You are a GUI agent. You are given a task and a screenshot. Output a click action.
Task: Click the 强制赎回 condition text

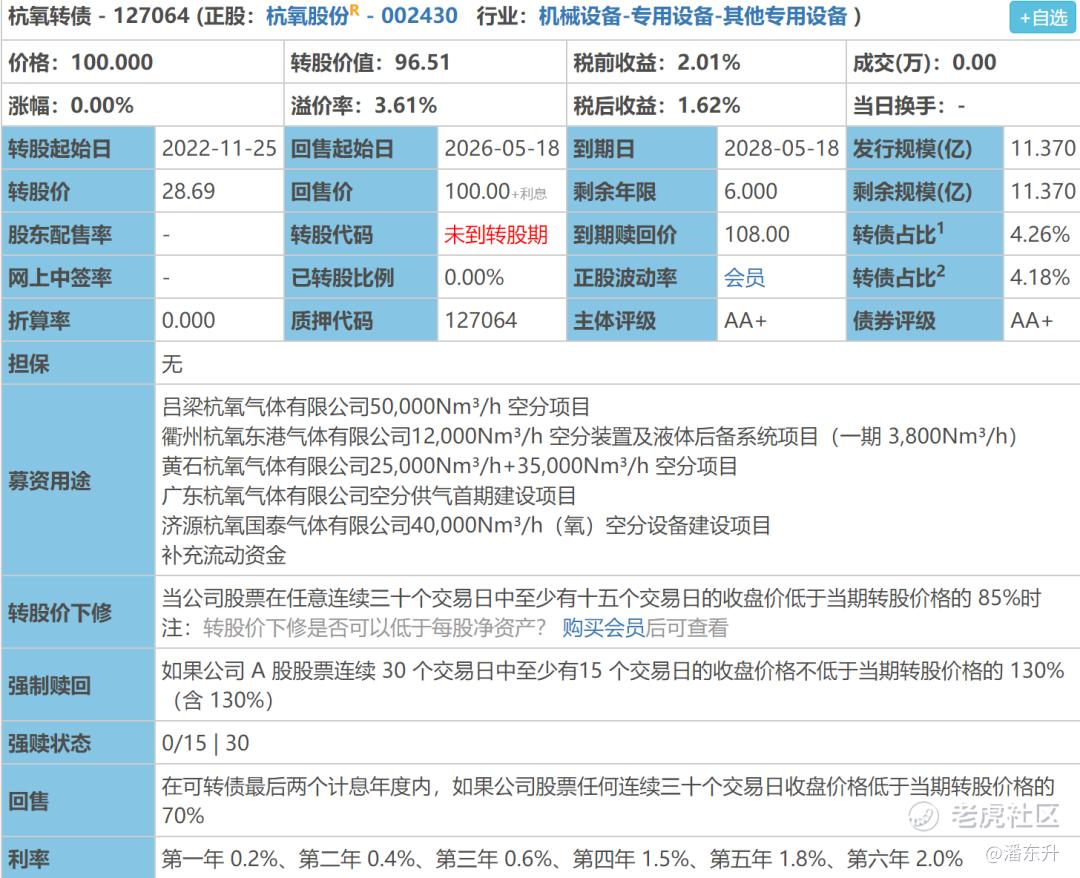[x=613, y=685]
